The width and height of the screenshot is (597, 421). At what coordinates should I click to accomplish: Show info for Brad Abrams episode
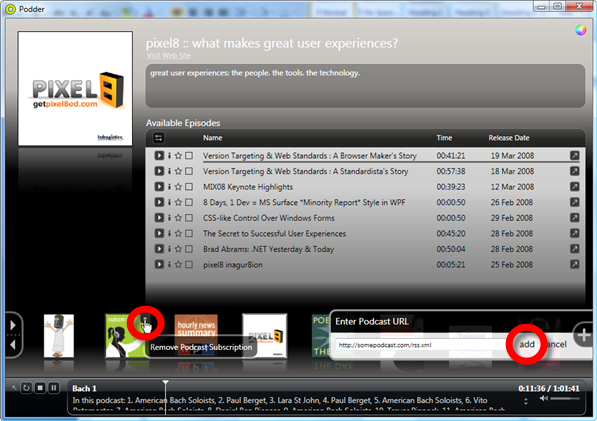tap(169, 249)
